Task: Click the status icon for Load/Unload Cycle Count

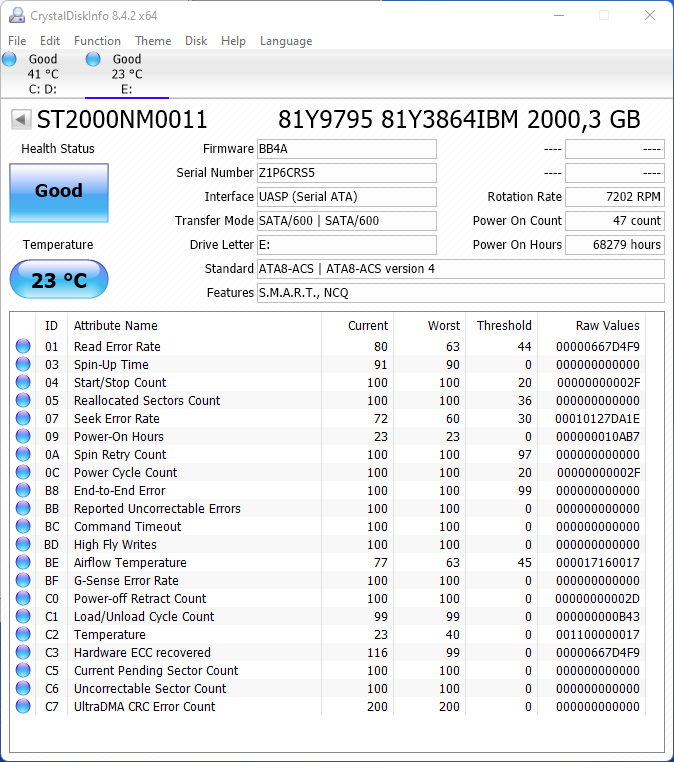Action: pyautogui.click(x=23, y=616)
